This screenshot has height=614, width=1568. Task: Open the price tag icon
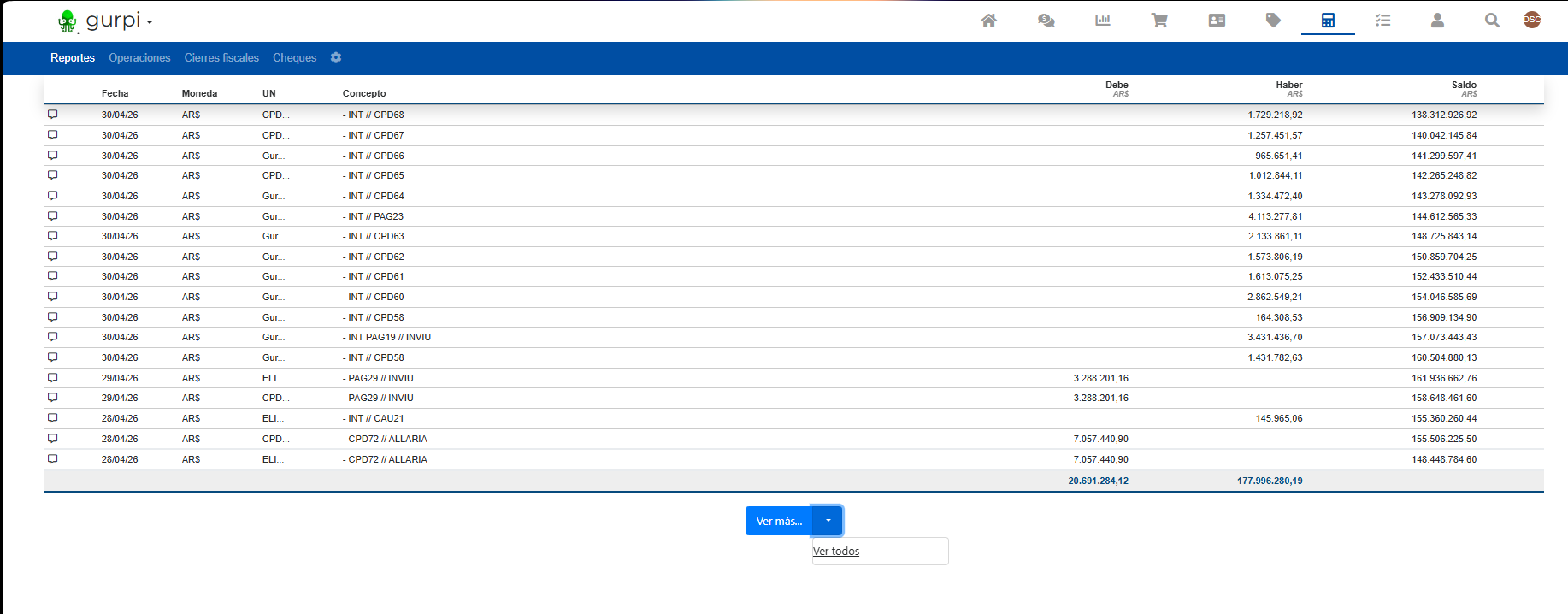pos(1273,20)
